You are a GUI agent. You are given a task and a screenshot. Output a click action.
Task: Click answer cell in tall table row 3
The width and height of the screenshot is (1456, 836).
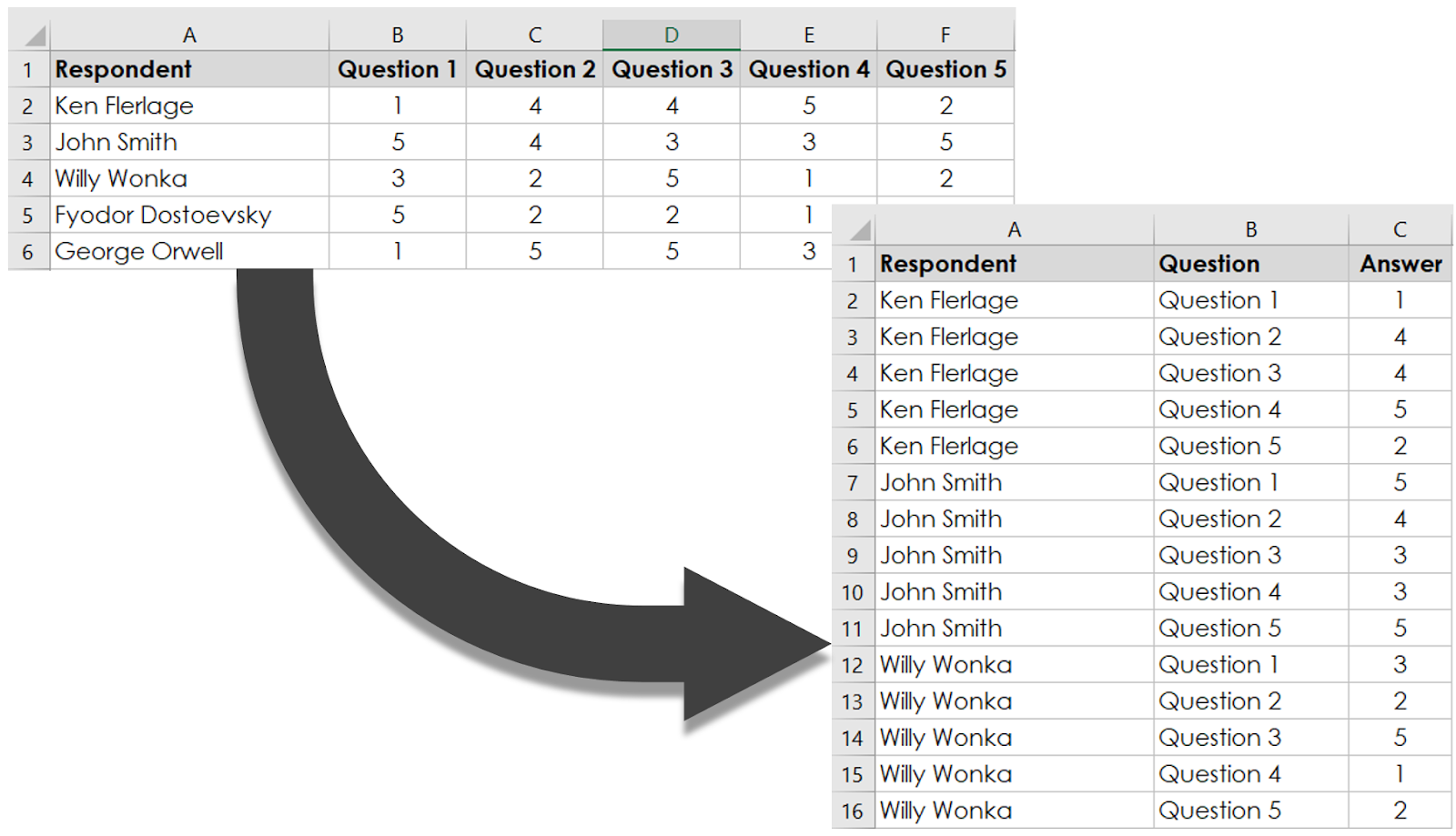pos(1400,337)
